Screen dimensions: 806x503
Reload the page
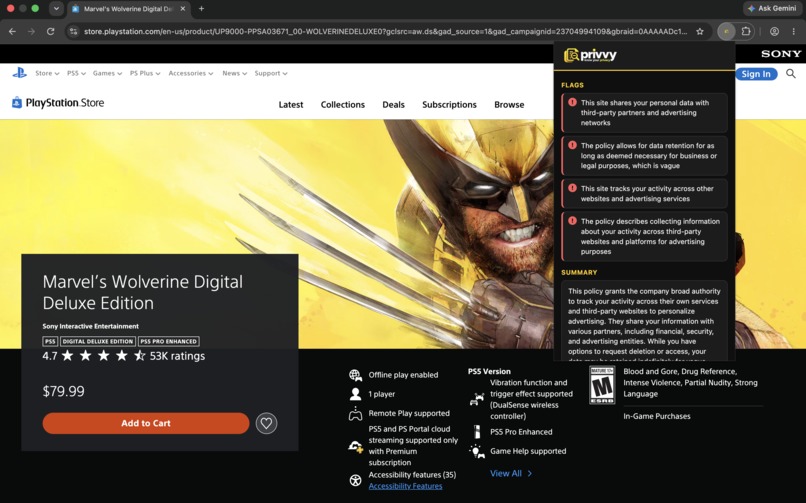50,31
